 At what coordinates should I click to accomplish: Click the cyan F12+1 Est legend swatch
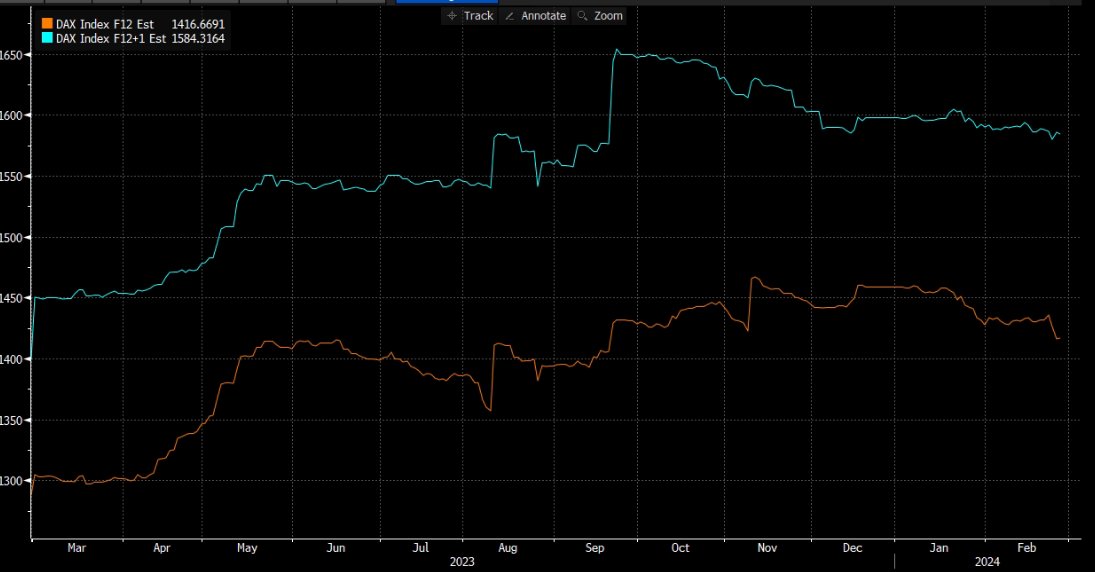tap(47, 38)
